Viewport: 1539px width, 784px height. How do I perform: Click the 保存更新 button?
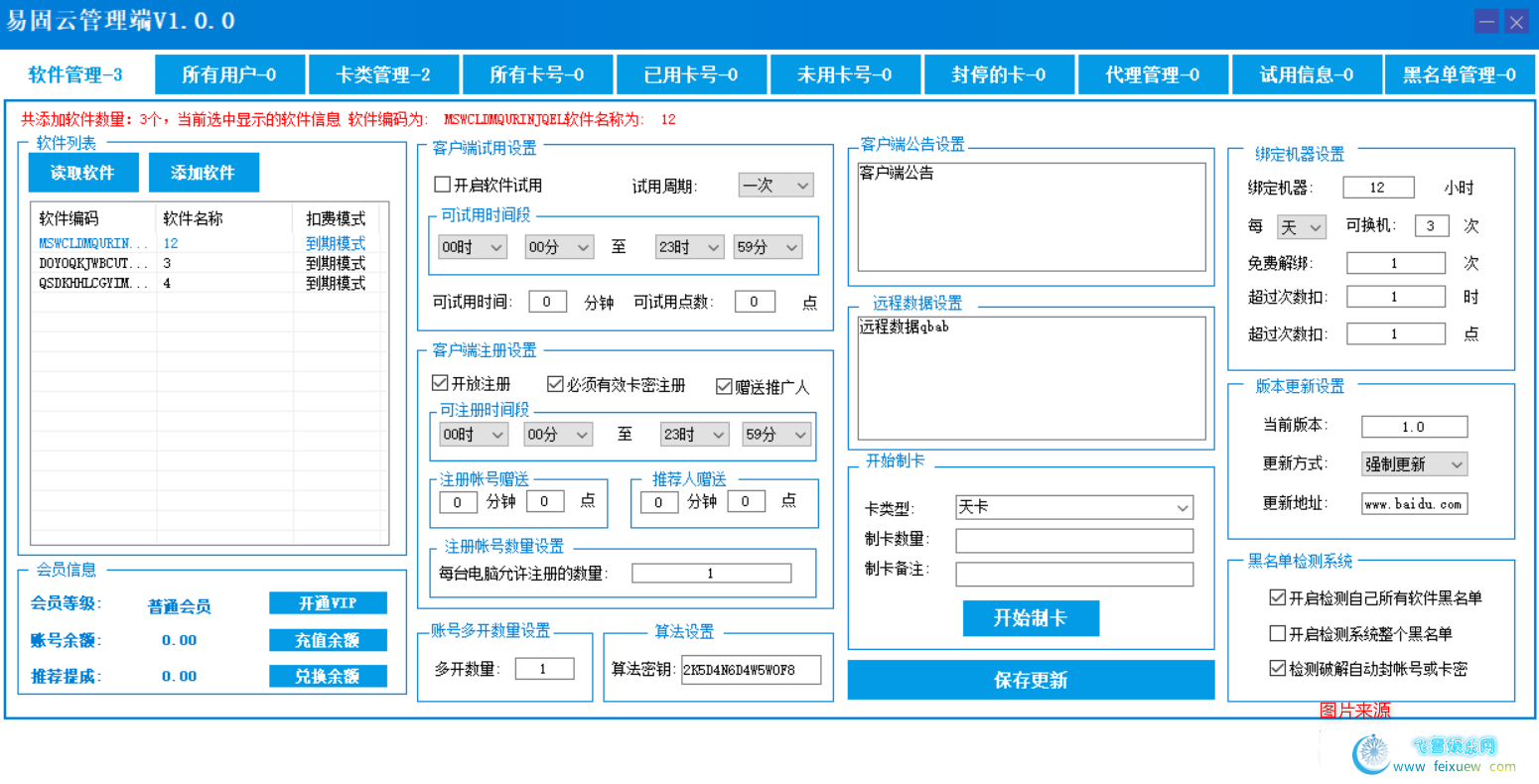click(x=1031, y=680)
